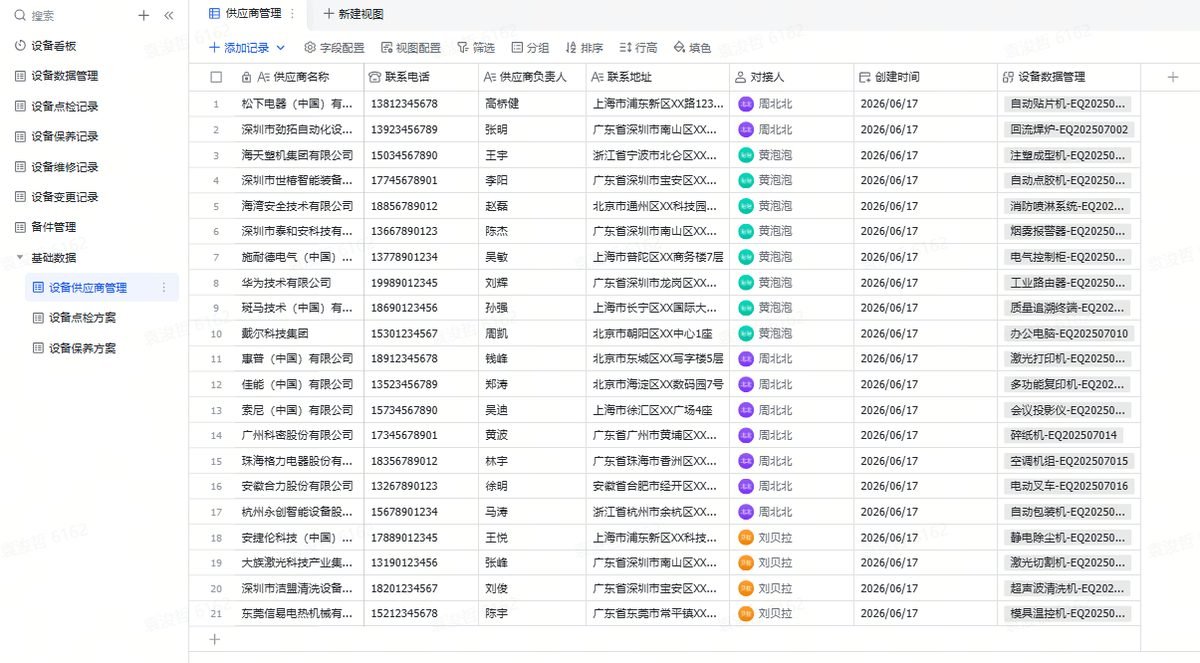Select the 周凯 contact cell
This screenshot has height=663, width=1200.
coord(532,333)
